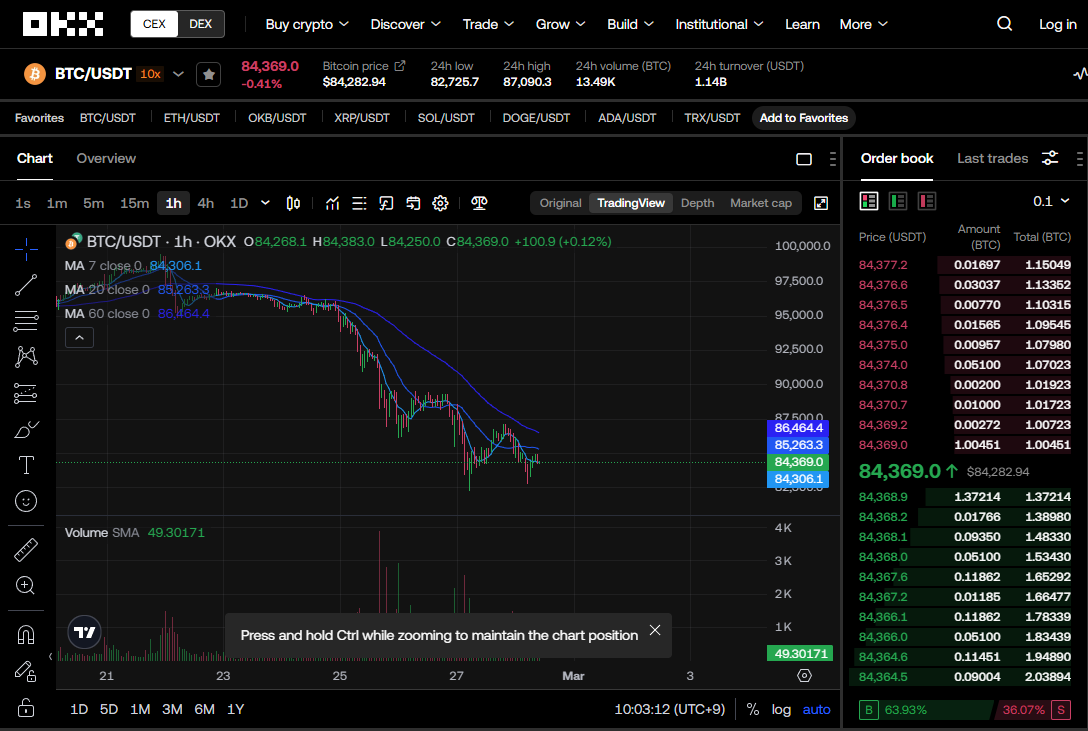Viewport: 1088px width, 731px height.
Task: Expand more timeframes next to 1D
Action: click(x=265, y=203)
